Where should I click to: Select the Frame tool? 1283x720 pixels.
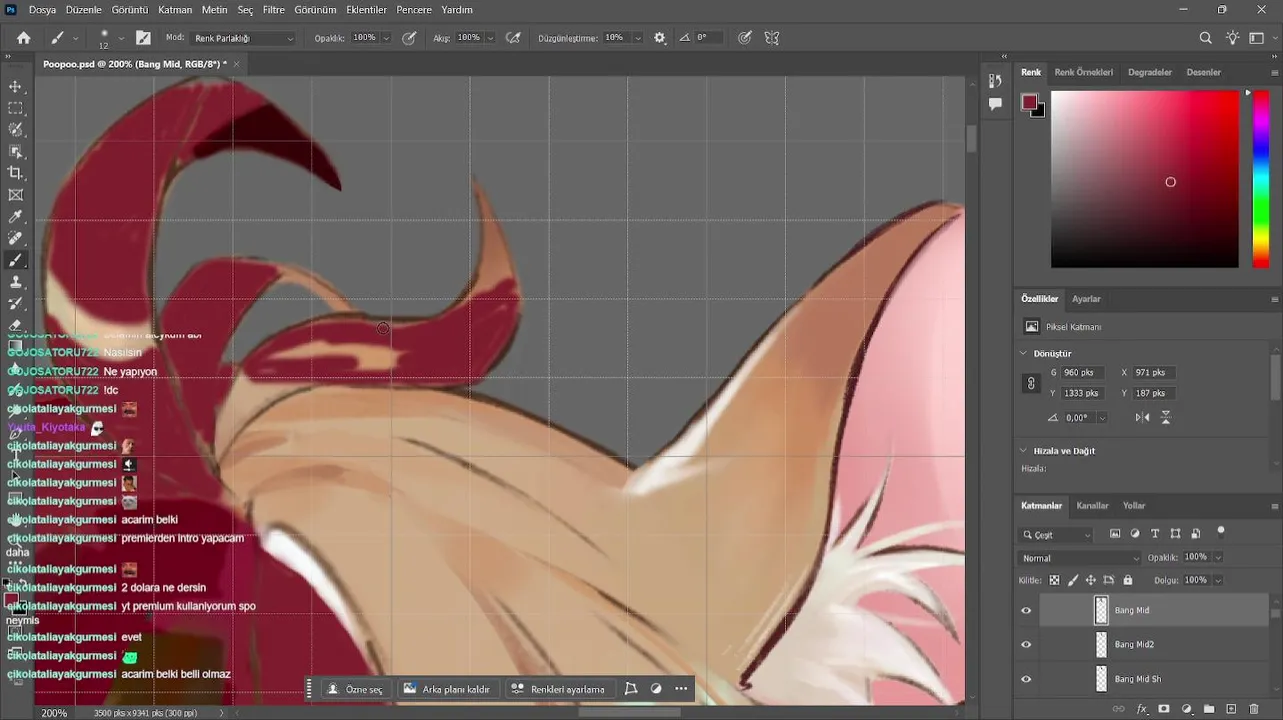point(15,195)
